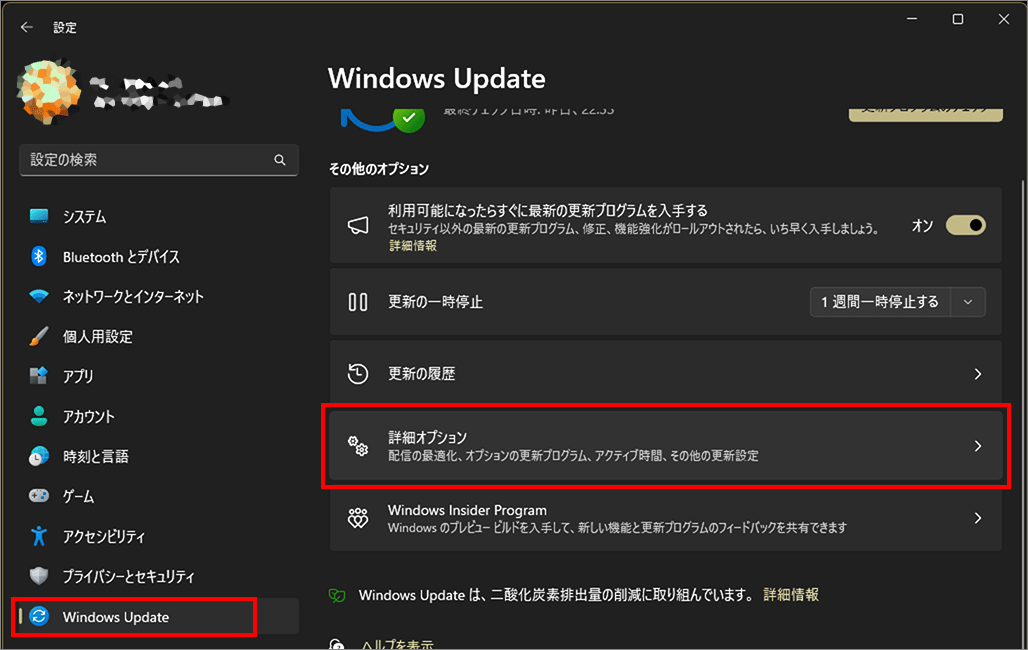Click the ヘルプを表示 link
The height and width of the screenshot is (650, 1028).
(397, 645)
